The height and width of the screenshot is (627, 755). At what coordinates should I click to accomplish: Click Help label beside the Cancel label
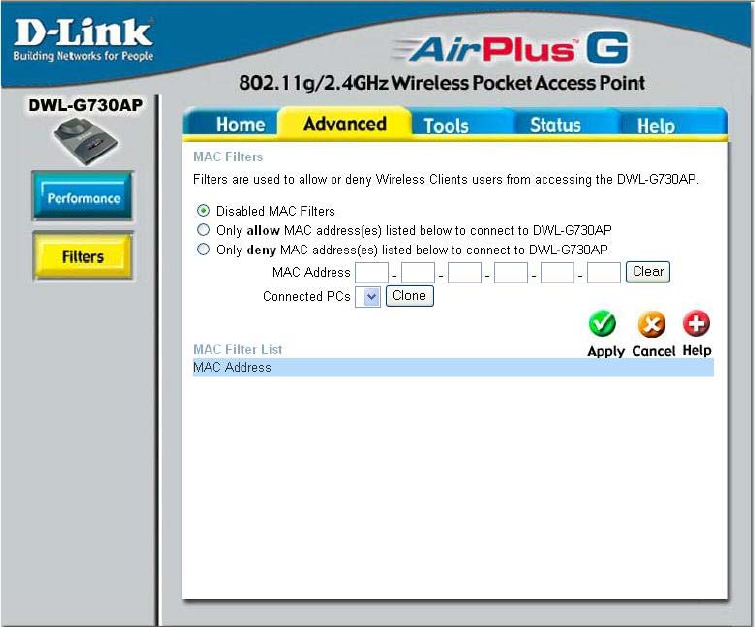(x=697, y=350)
